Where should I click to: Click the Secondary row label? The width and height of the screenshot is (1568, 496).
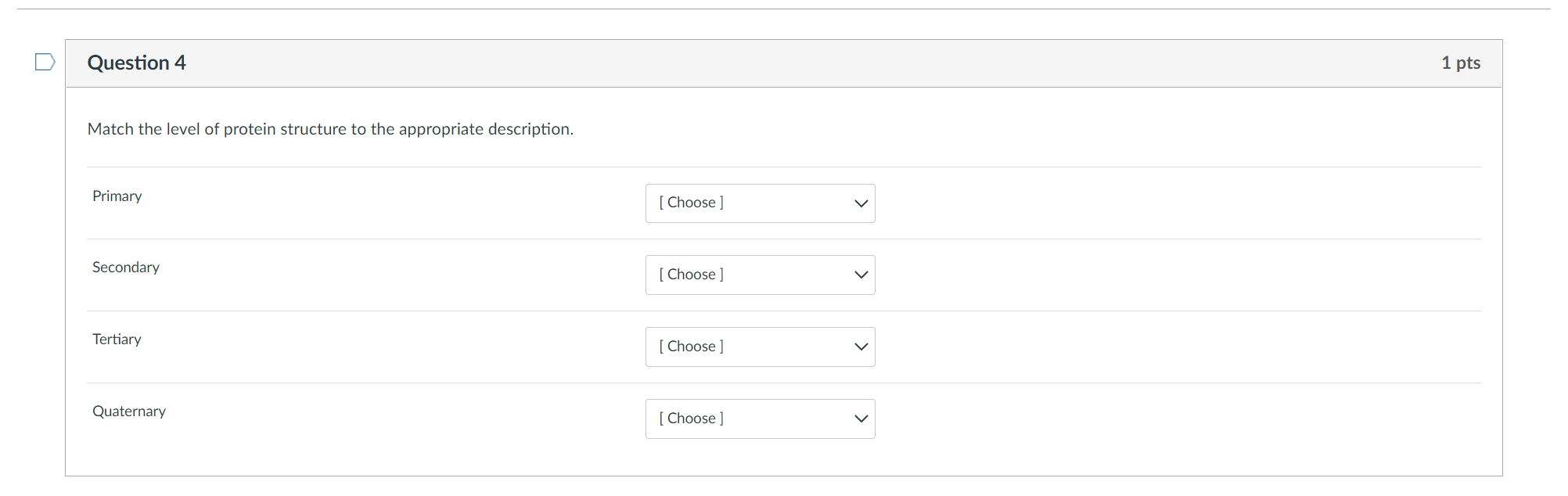(125, 268)
